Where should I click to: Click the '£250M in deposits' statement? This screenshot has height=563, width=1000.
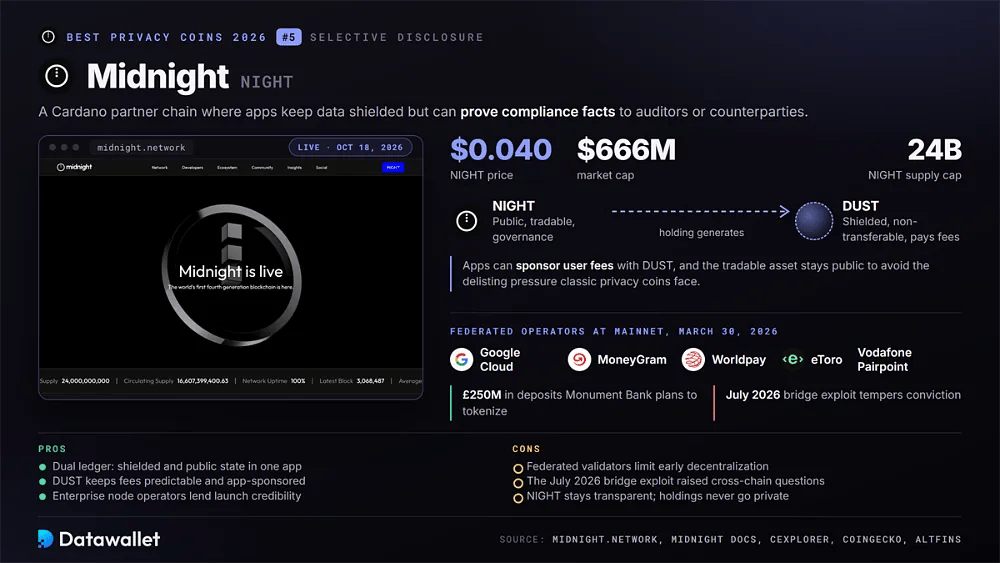(579, 403)
